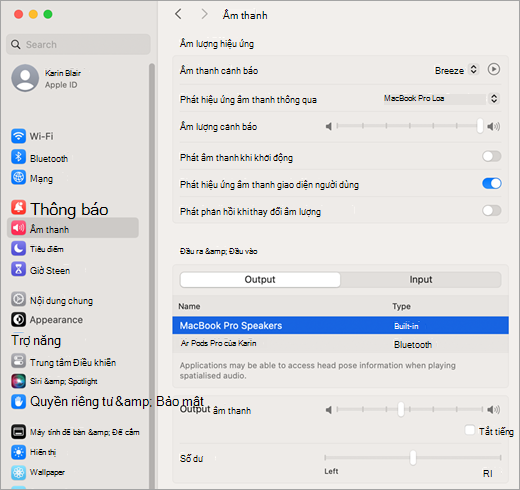The width and height of the screenshot is (520, 490).
Task: Disable Phát hiệu ứng âm thanh giao diện switch
Action: pyautogui.click(x=492, y=183)
